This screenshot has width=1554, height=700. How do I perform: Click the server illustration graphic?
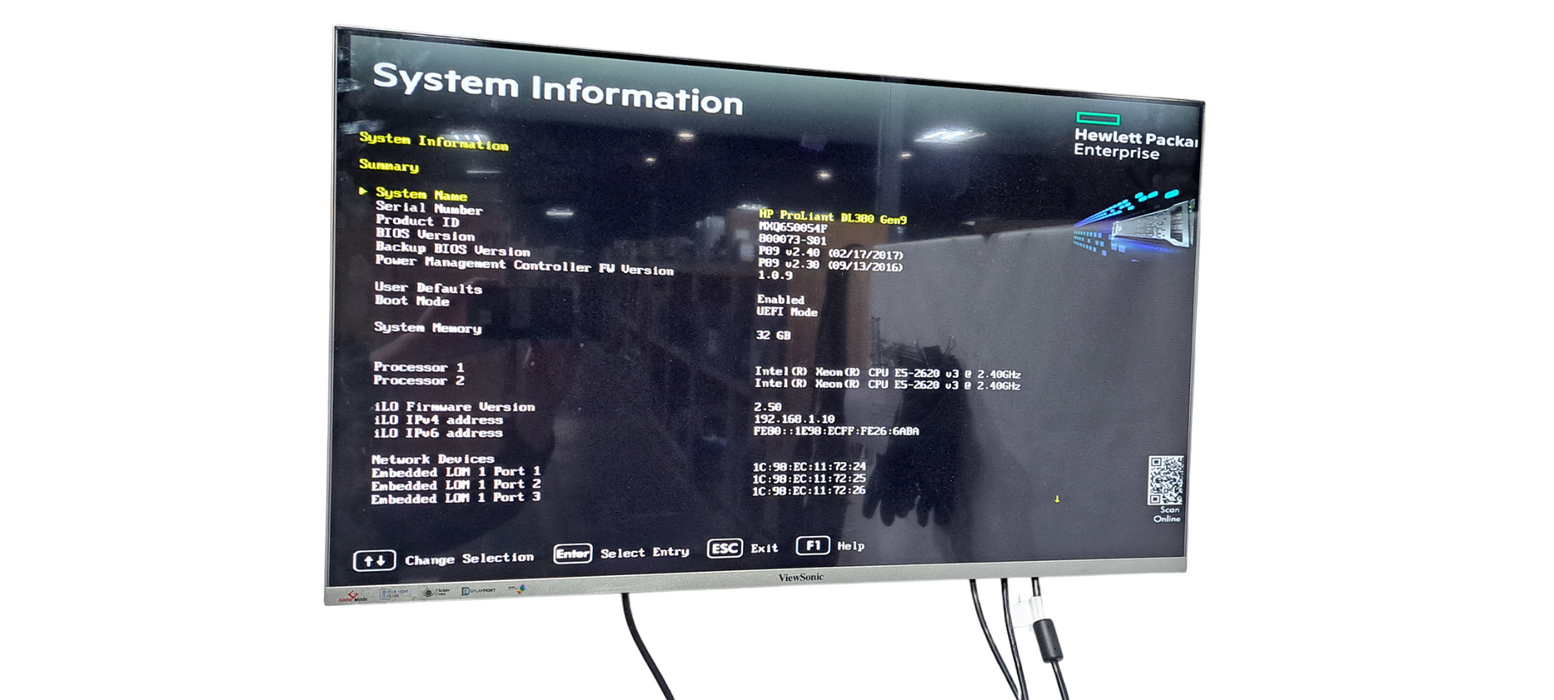tap(1135, 222)
